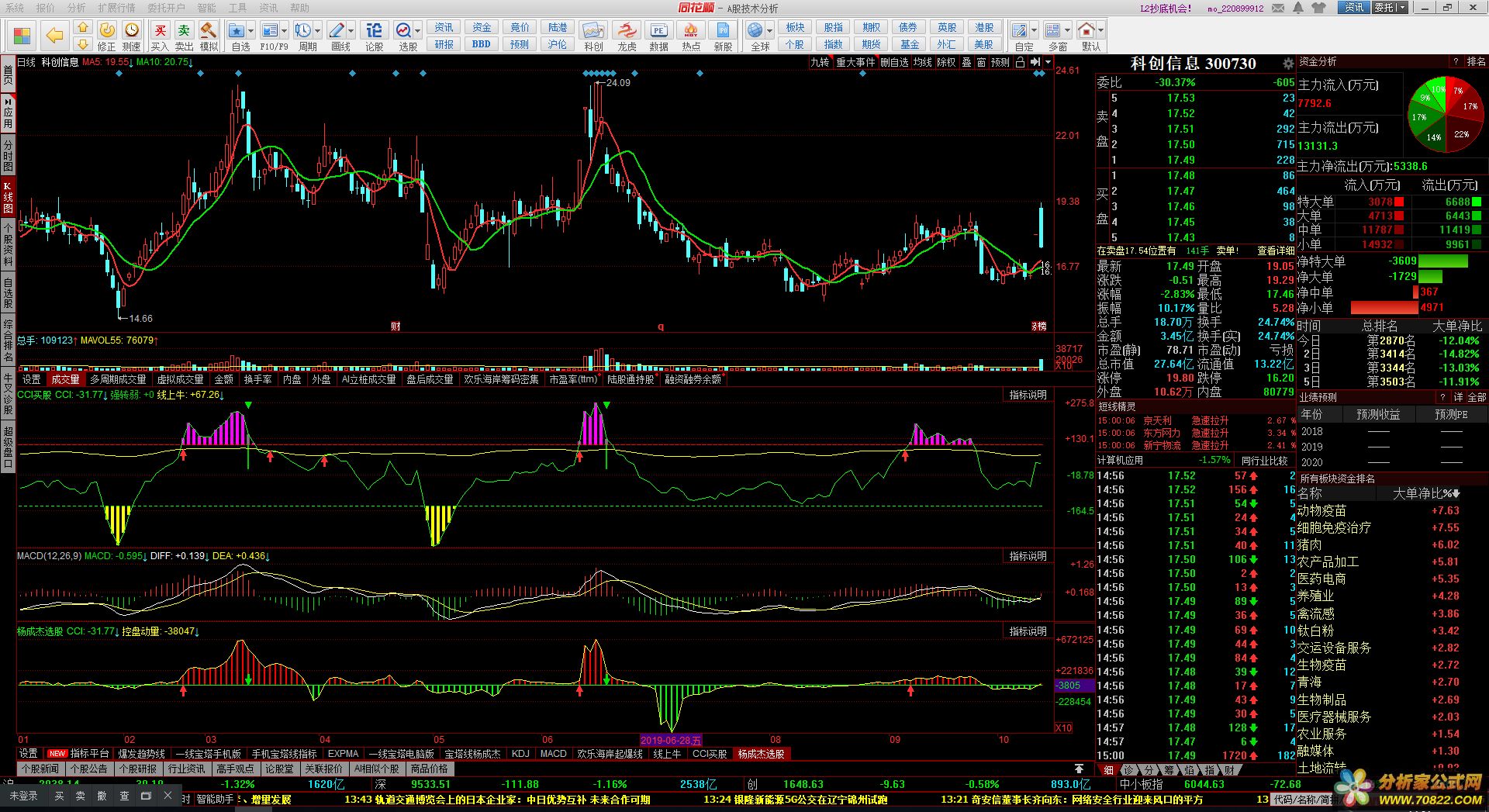Click 指标说明 on the CCI panel

click(1028, 396)
